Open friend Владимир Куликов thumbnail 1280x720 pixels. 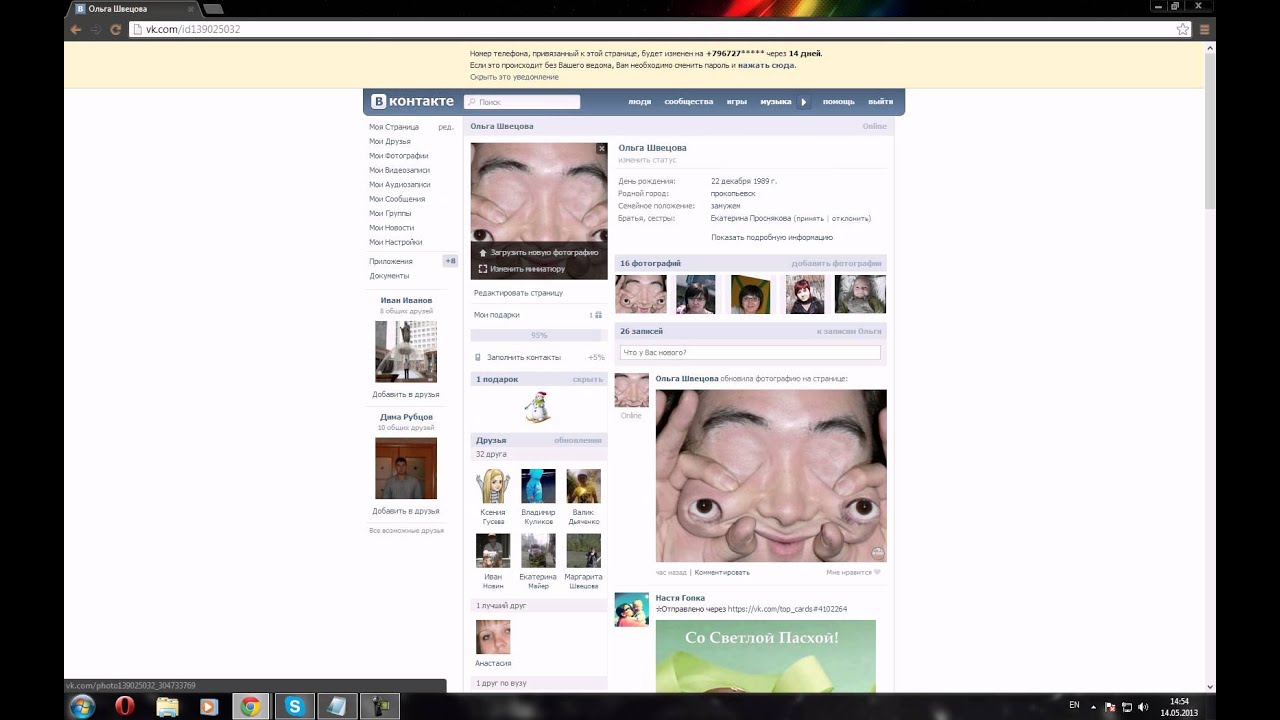[538, 486]
